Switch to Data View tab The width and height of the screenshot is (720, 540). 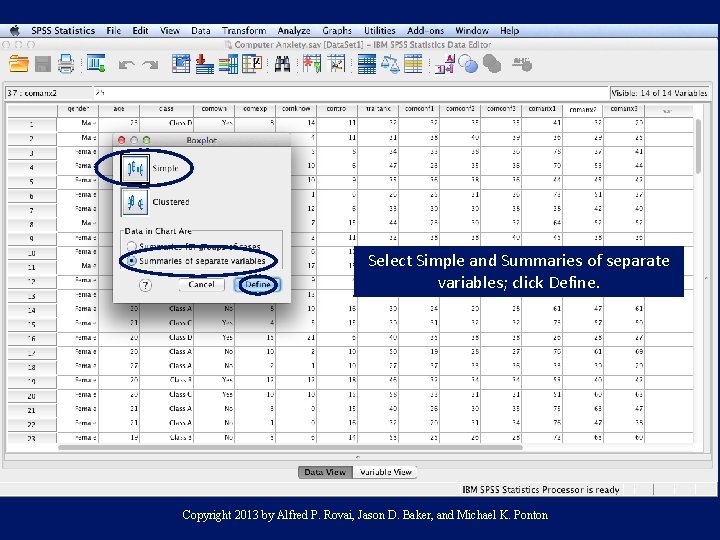click(x=325, y=472)
